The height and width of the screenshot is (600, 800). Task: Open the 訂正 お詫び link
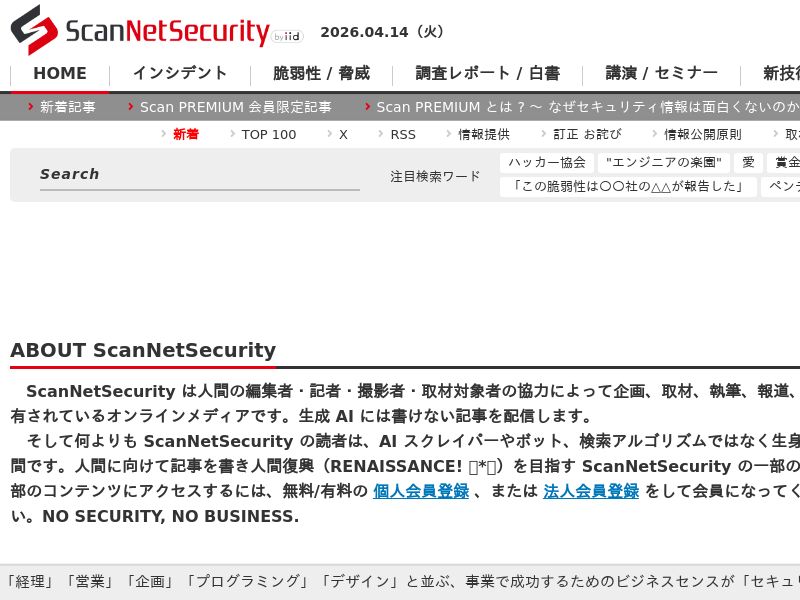pyautogui.click(x=587, y=134)
